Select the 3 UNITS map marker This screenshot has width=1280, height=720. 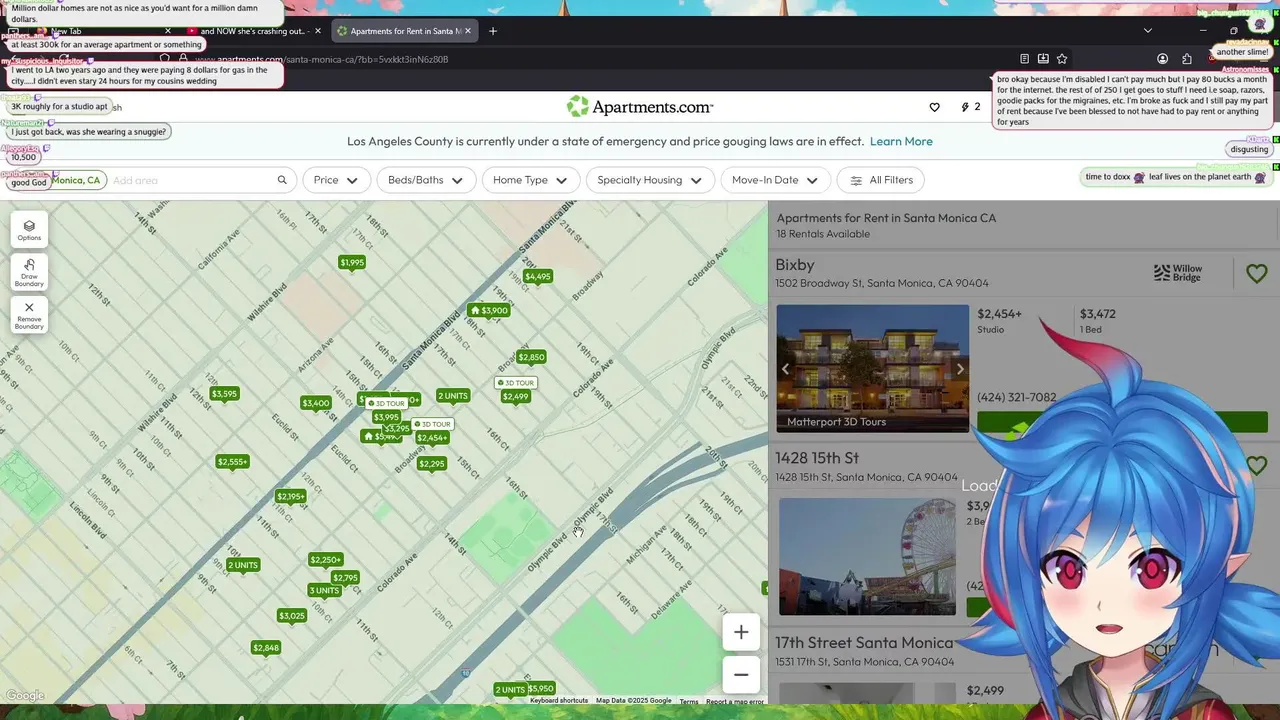[324, 590]
